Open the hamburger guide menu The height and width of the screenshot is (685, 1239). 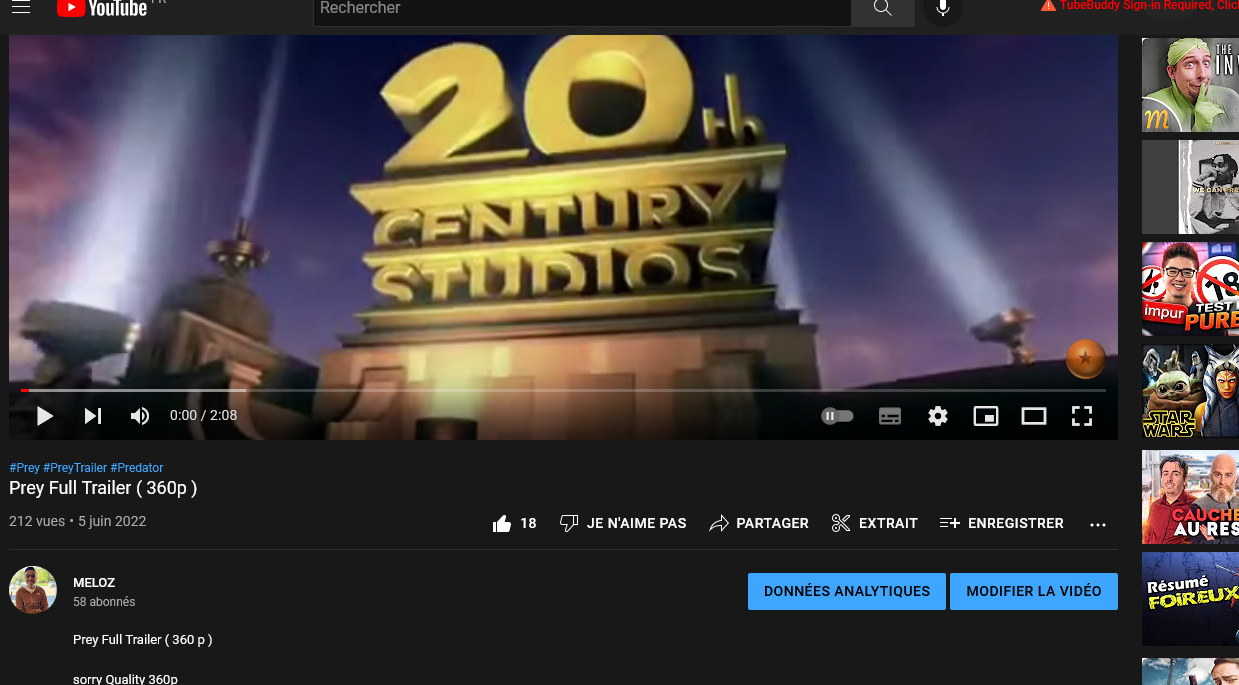21,8
